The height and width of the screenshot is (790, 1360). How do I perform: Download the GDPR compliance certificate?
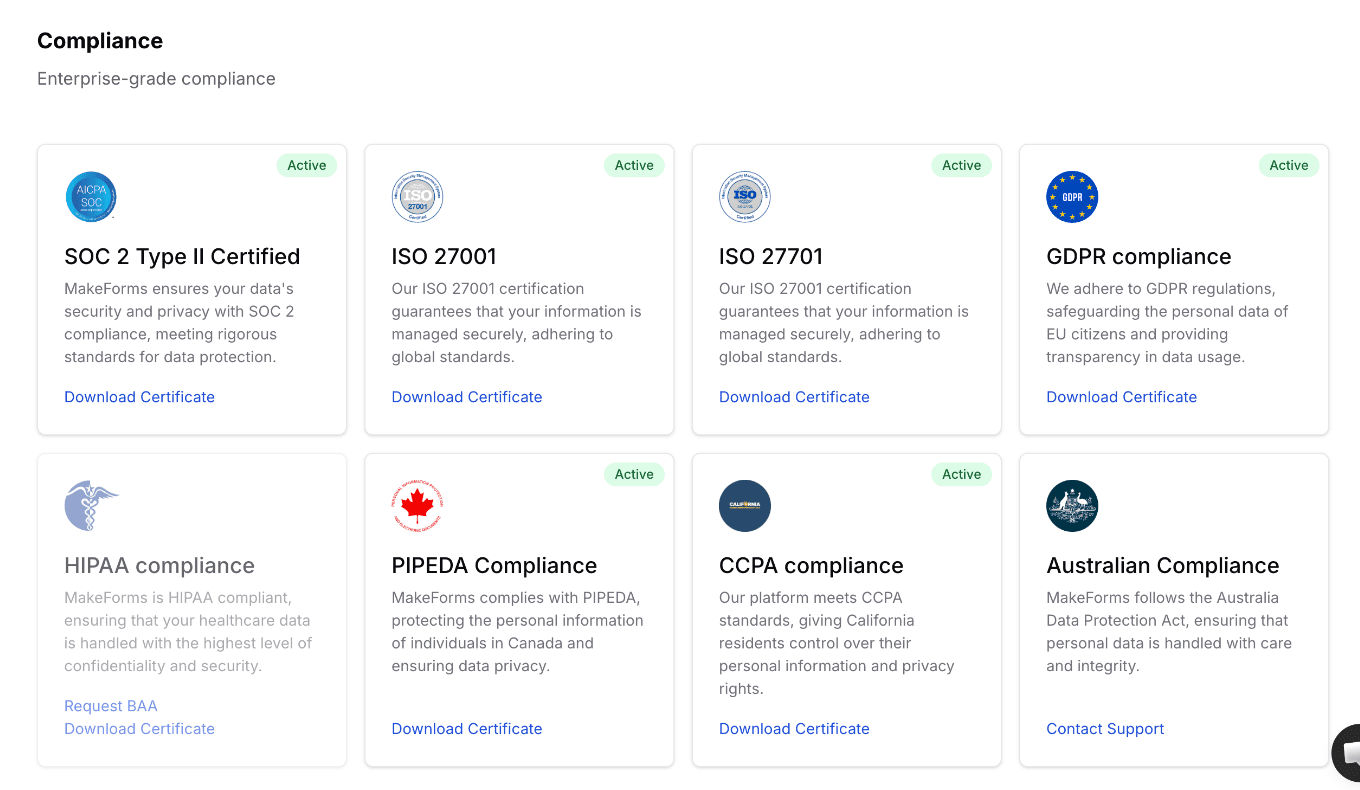coord(1121,397)
